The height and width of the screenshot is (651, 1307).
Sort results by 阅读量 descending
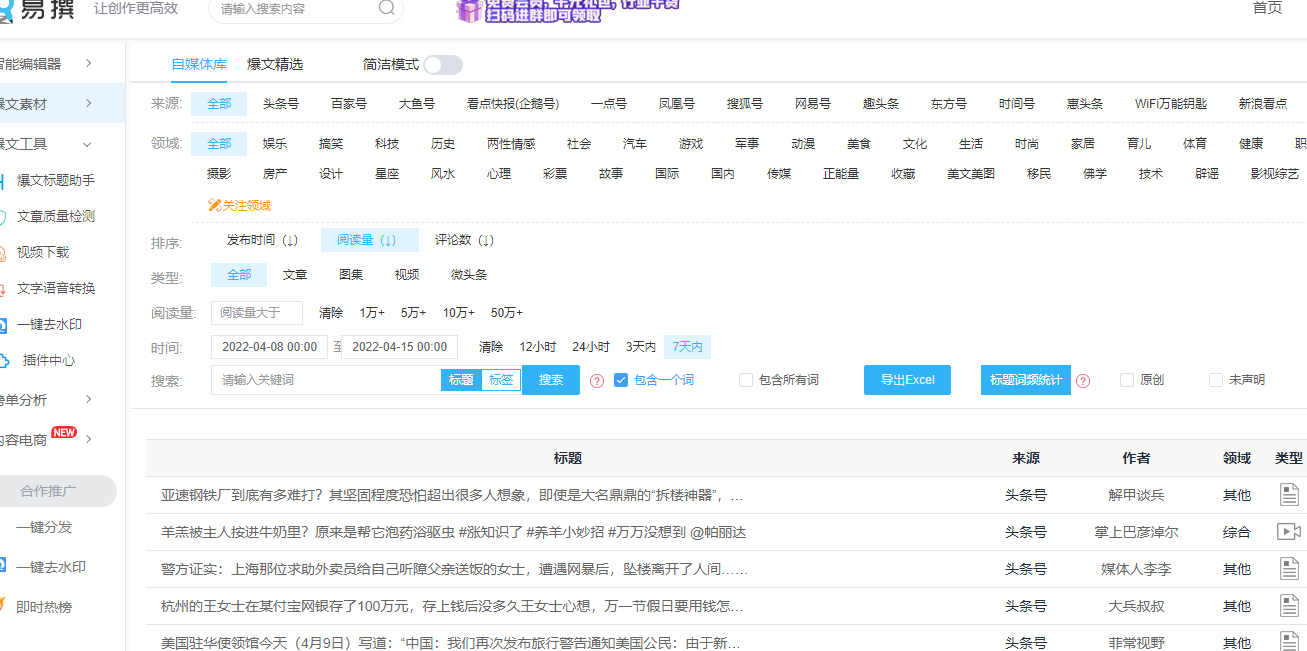(x=369, y=239)
